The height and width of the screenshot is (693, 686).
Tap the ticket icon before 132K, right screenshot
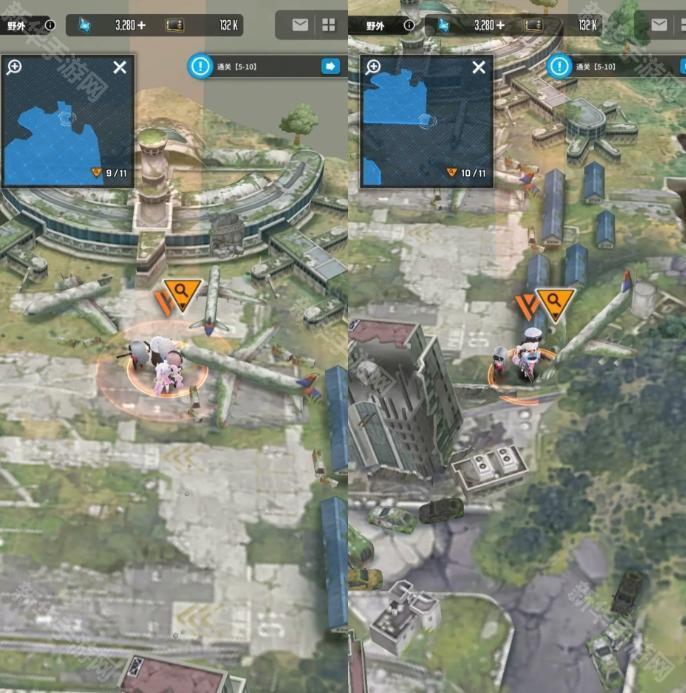[534, 25]
